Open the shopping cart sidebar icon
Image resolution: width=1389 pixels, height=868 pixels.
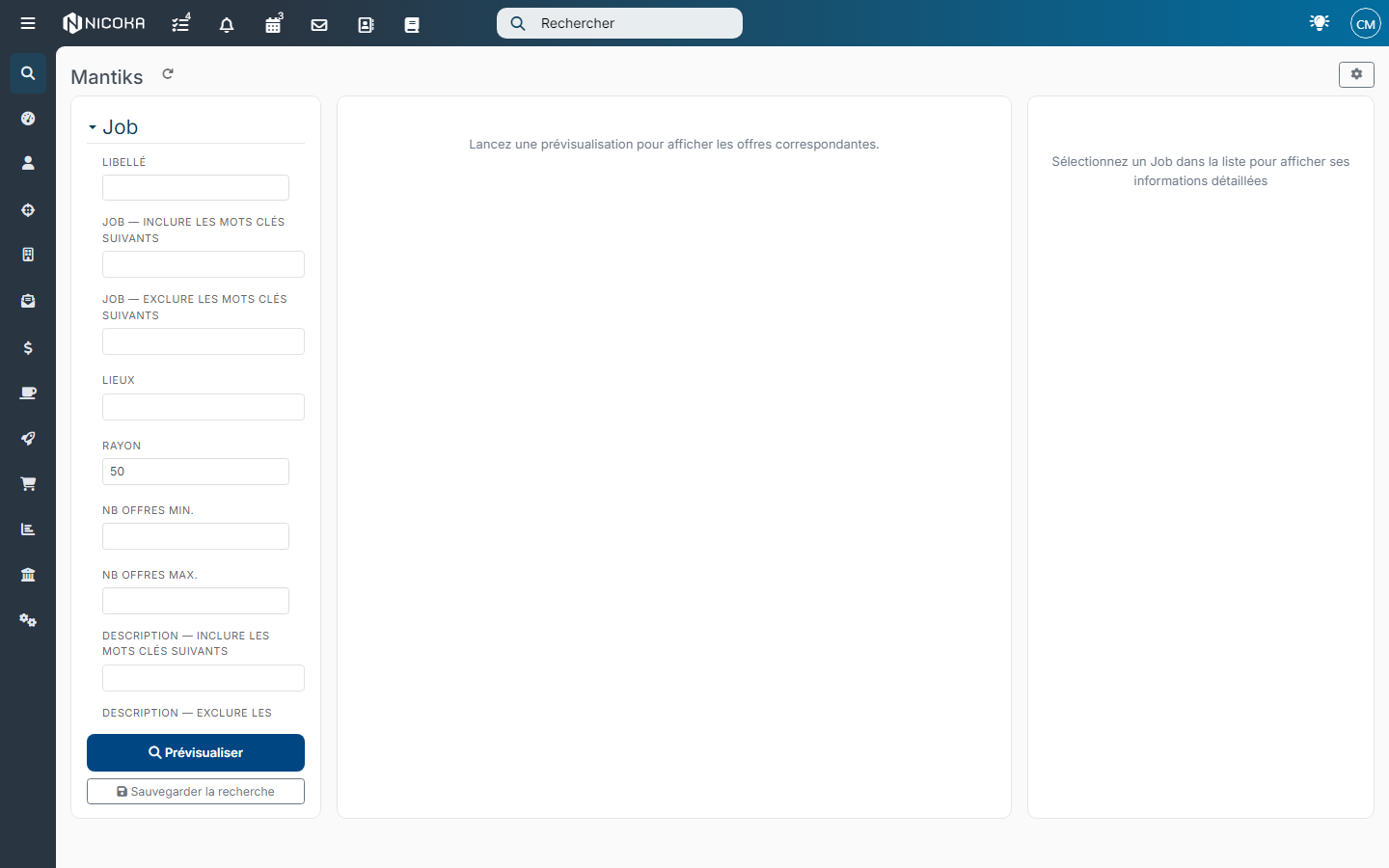tap(28, 484)
